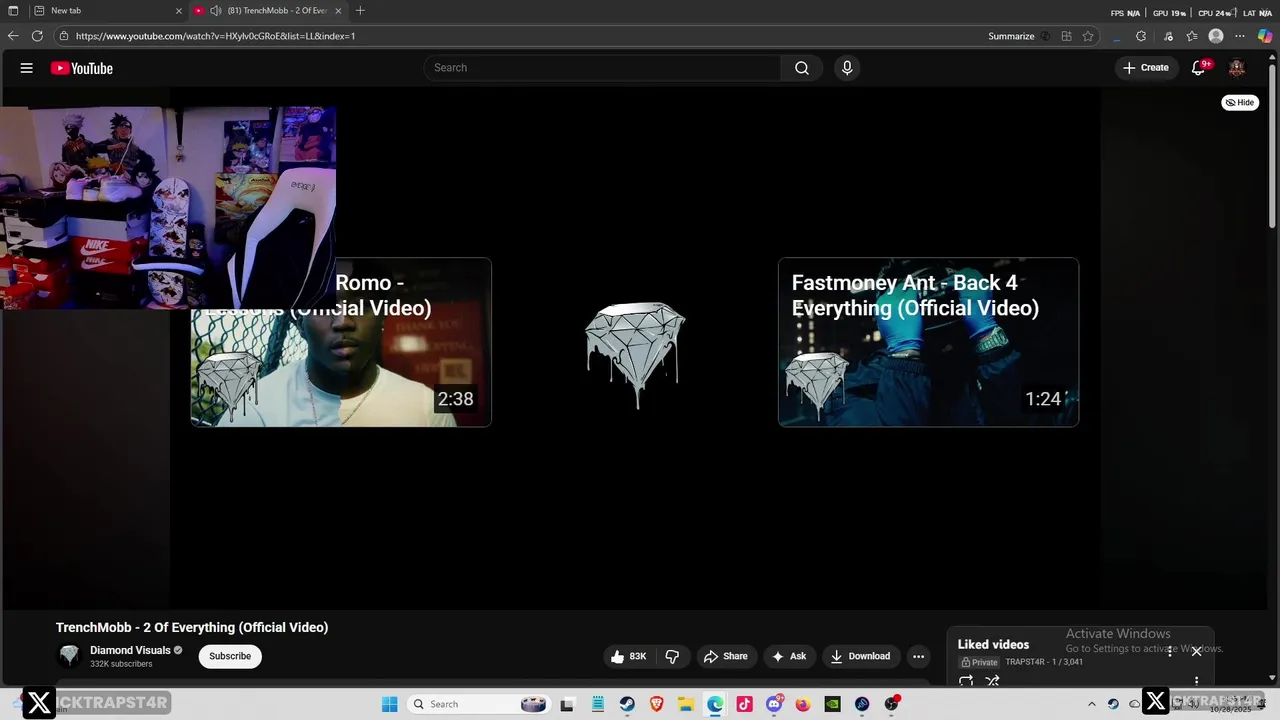1280x720 pixels.
Task: Mute the TrenchMobb tab audio icon
Action: pyautogui.click(x=215, y=11)
